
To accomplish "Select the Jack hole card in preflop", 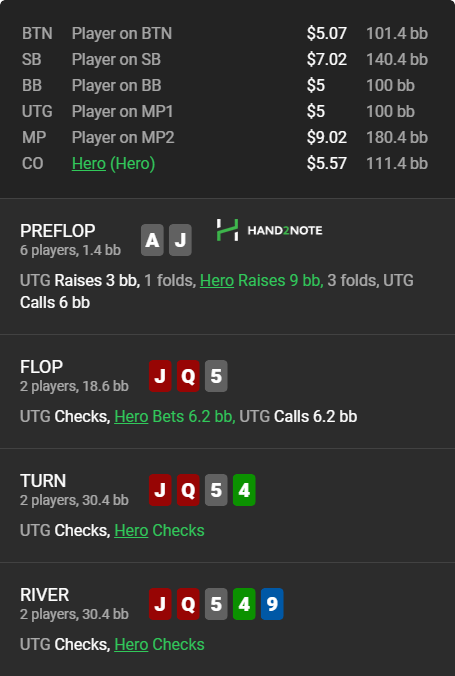I will point(180,240).
